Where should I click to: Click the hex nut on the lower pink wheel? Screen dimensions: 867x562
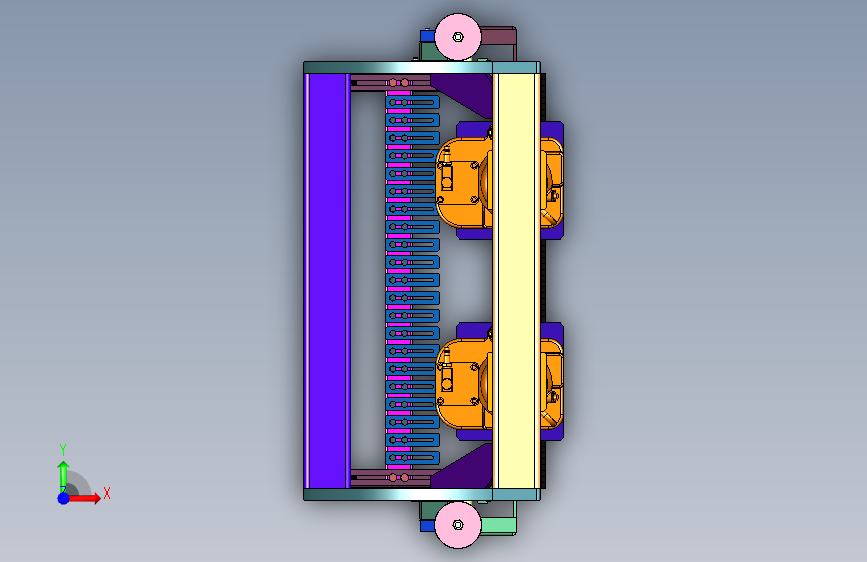tap(458, 524)
